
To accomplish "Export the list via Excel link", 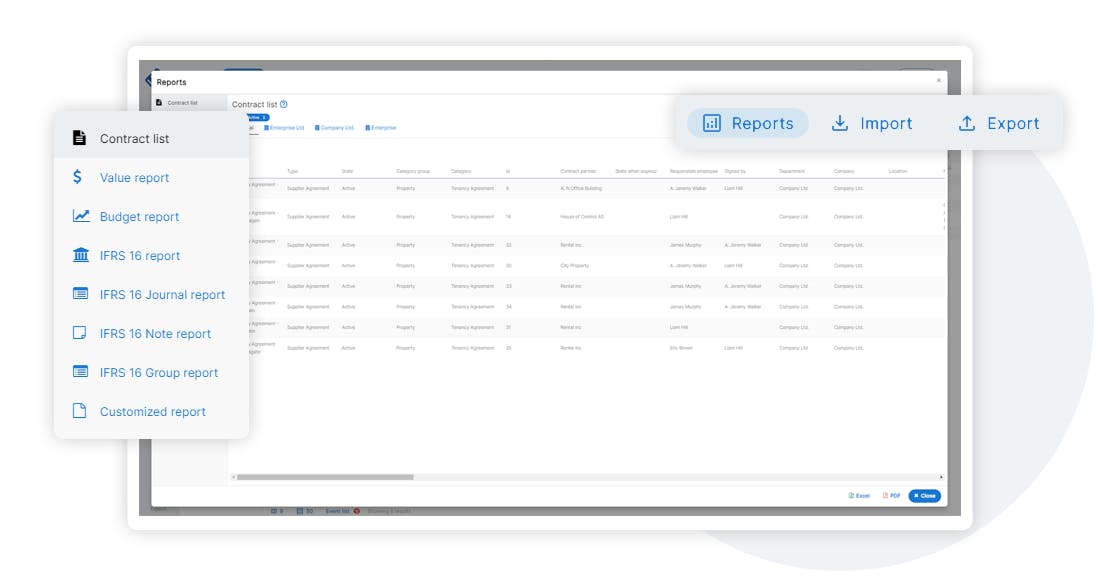I will click(859, 496).
